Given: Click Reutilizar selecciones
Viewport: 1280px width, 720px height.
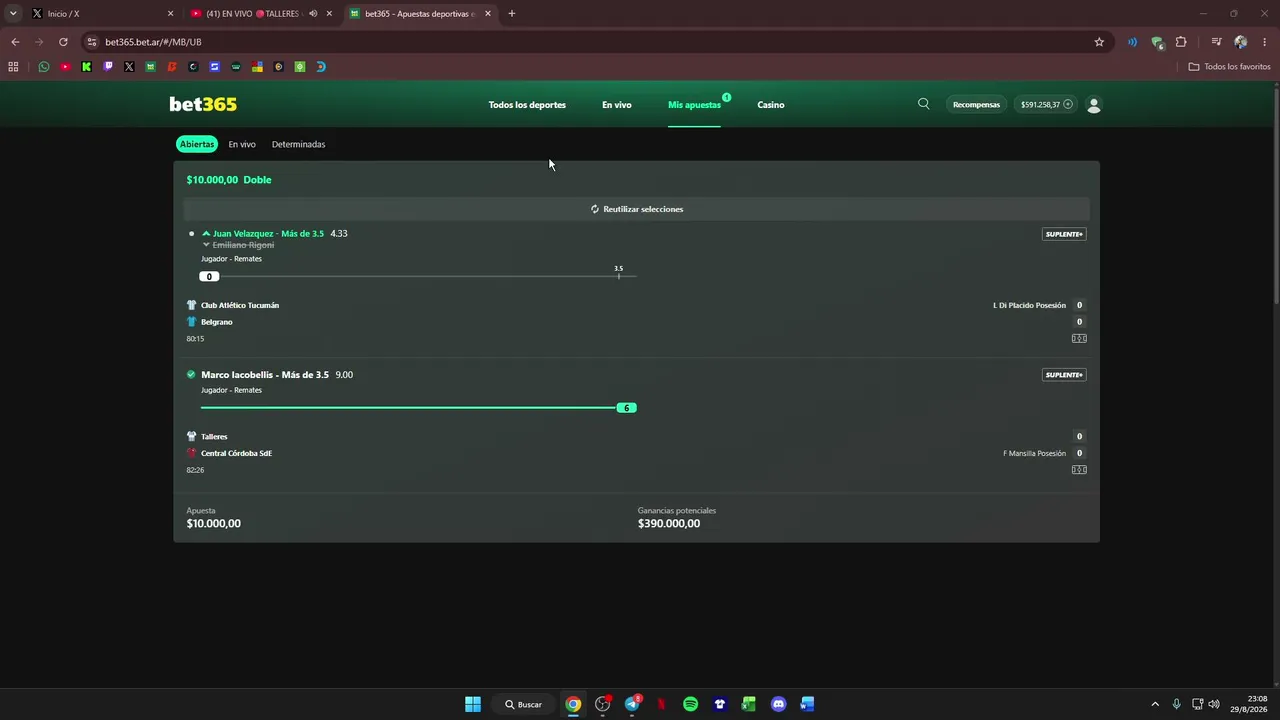Looking at the screenshot, I should 637,209.
